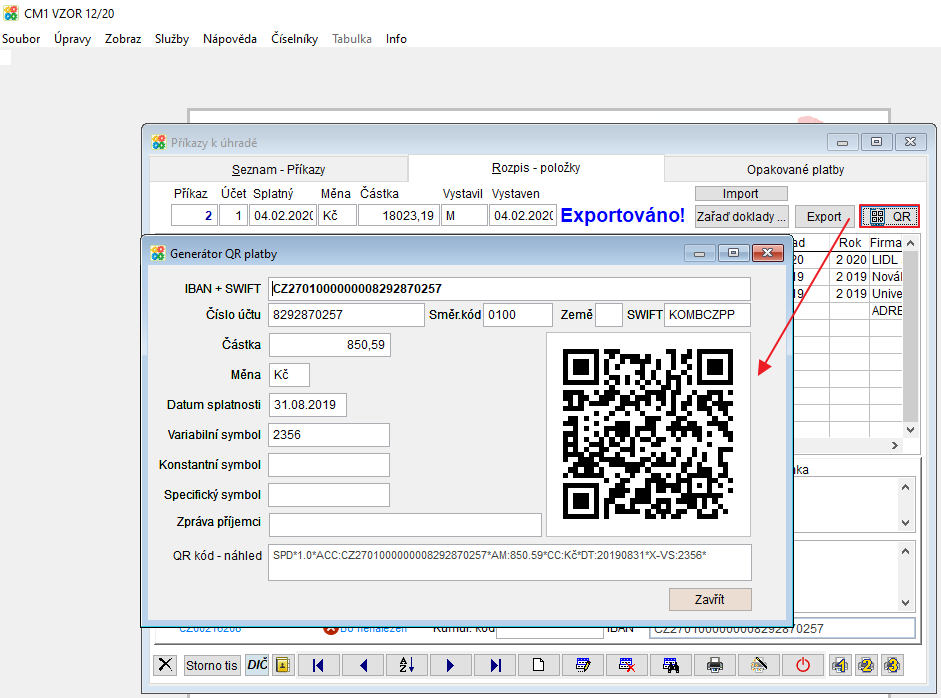Screen dimensions: 941x698
Task: Click the CM1 VZOR application icon
Action: click(x=11, y=13)
